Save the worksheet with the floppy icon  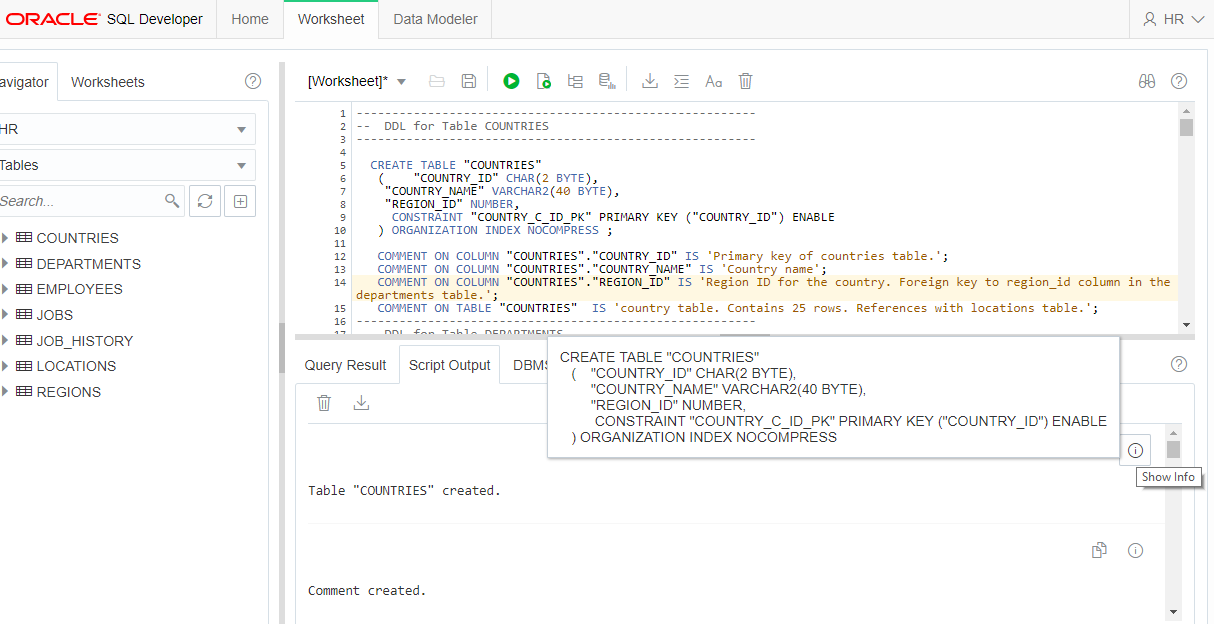coord(468,81)
